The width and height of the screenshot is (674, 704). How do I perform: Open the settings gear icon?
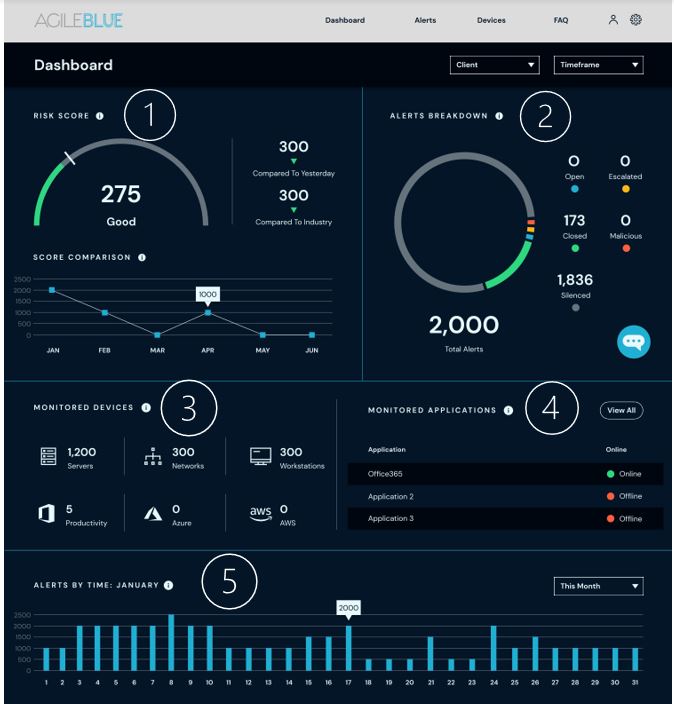click(635, 20)
